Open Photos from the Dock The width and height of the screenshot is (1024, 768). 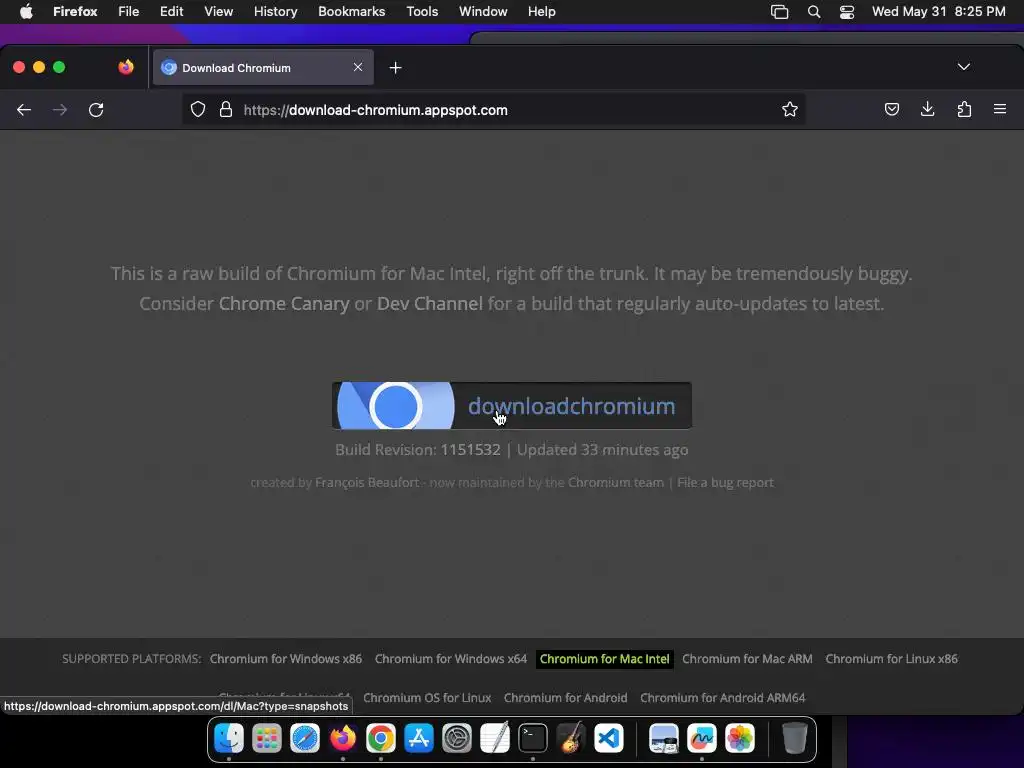point(739,739)
